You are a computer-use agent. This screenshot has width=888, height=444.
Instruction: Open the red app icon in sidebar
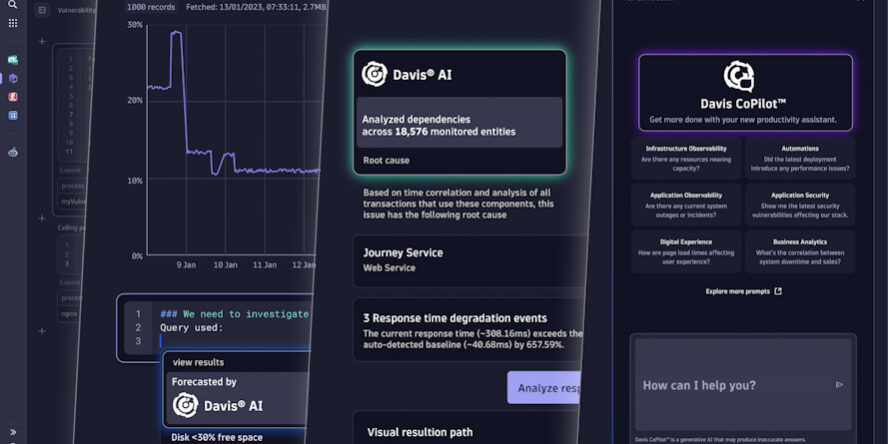pyautogui.click(x=13, y=97)
